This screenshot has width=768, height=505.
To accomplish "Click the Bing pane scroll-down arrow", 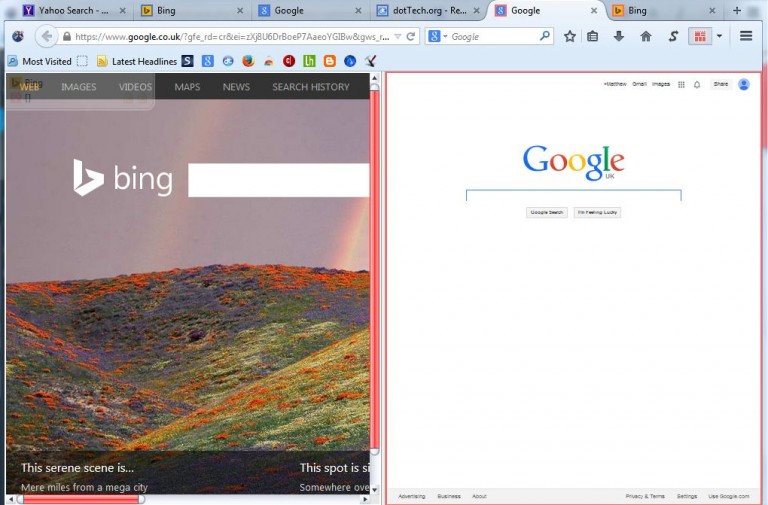I will 375,489.
